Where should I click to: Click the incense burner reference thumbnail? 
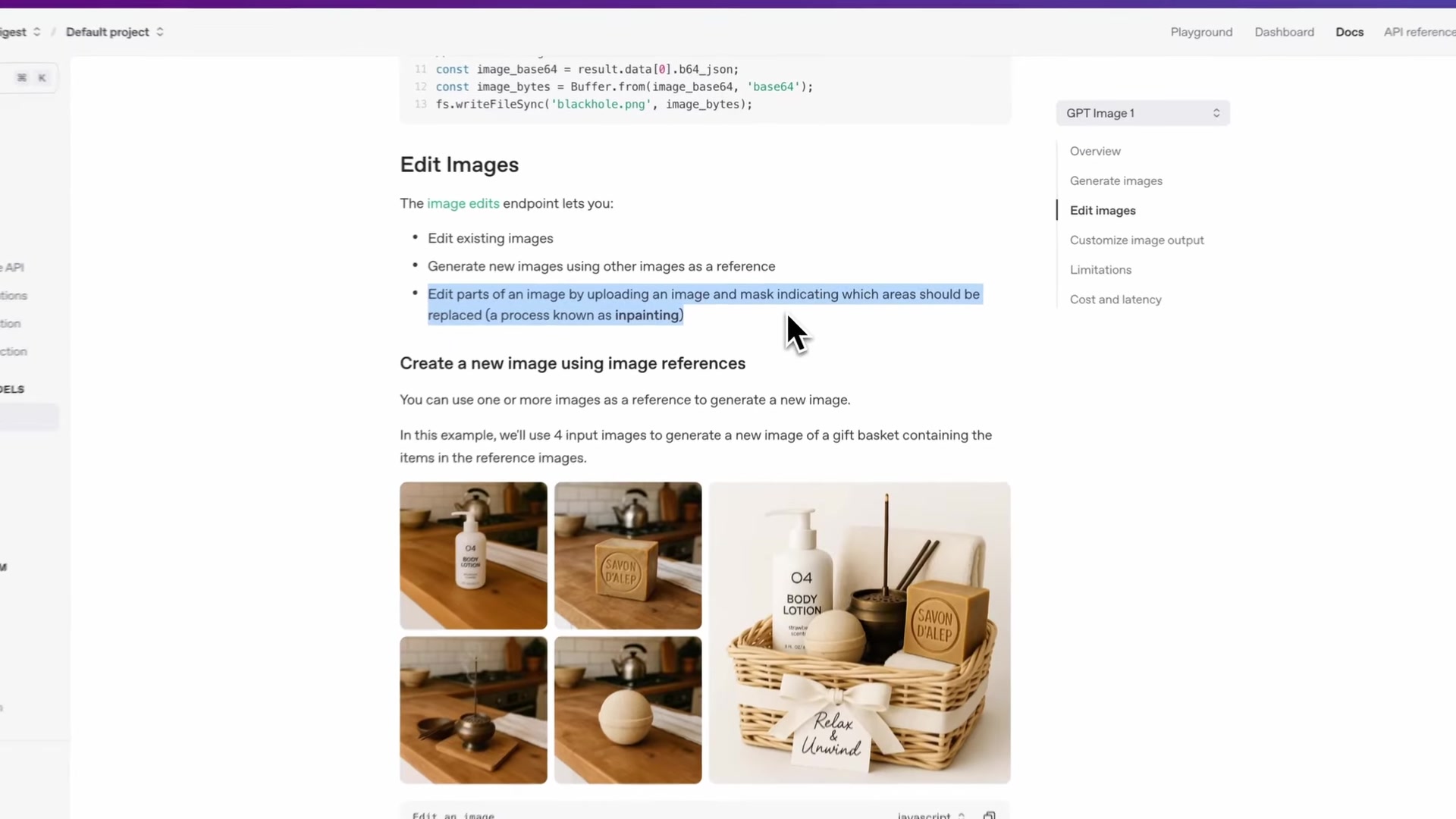(473, 709)
